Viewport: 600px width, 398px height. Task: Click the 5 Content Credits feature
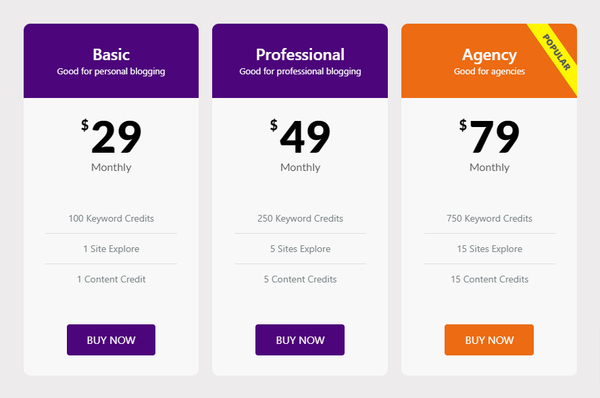(300, 279)
